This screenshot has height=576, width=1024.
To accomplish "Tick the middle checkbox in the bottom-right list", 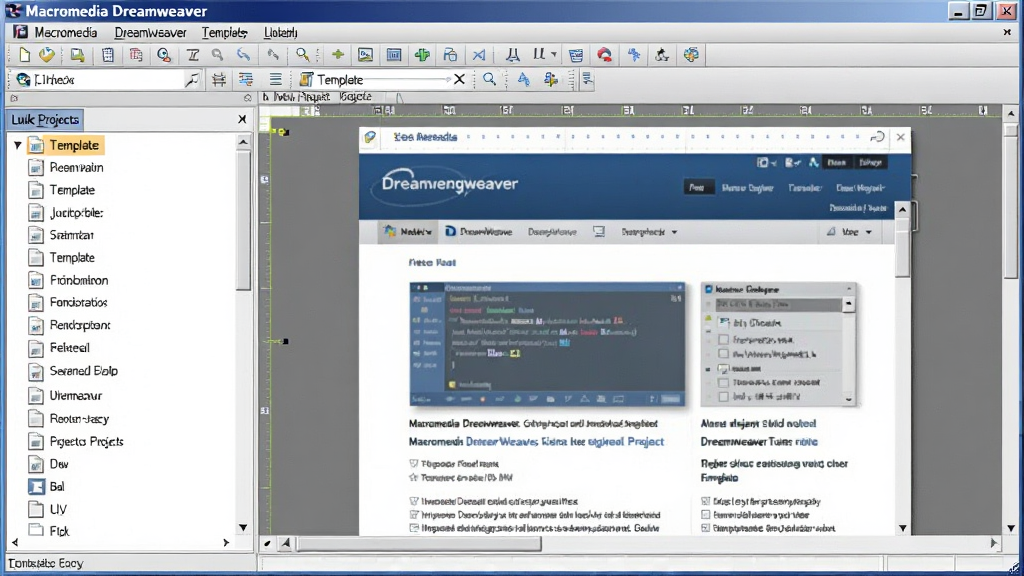I will (x=705, y=515).
